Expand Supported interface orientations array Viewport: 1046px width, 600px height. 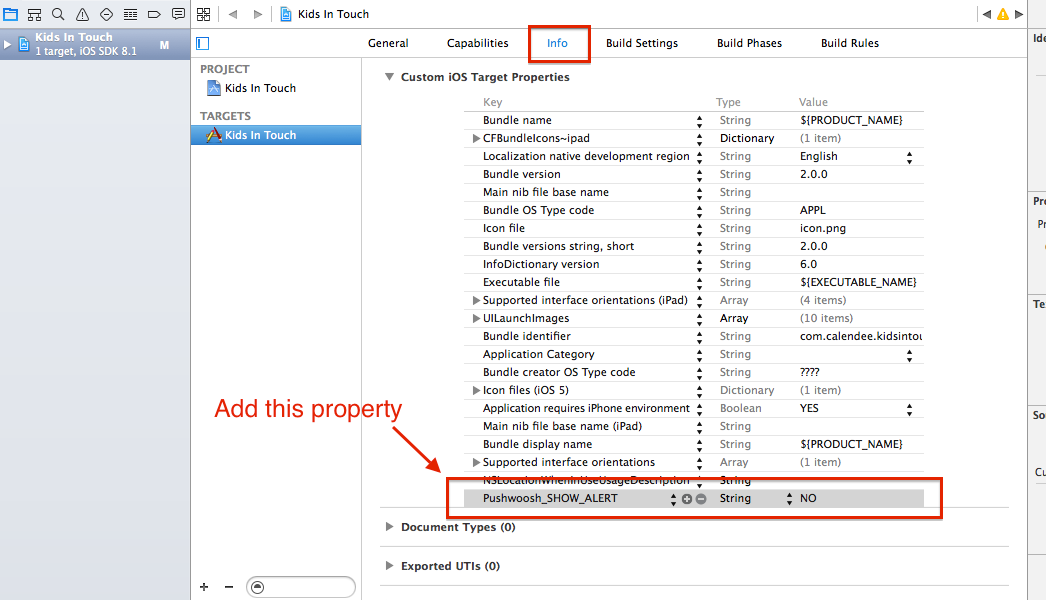click(476, 463)
